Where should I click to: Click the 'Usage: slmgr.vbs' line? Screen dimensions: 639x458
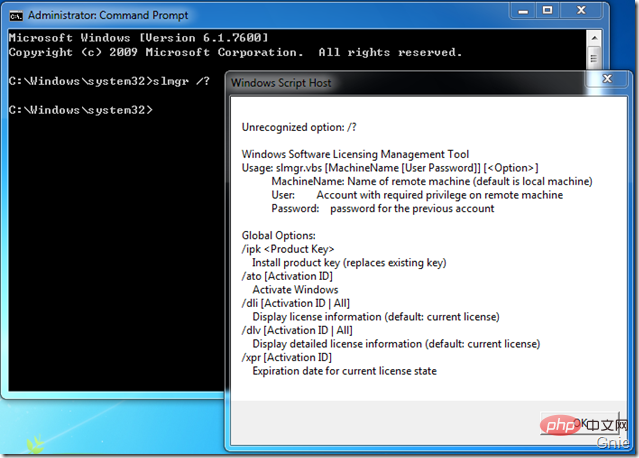pyautogui.click(x=390, y=168)
